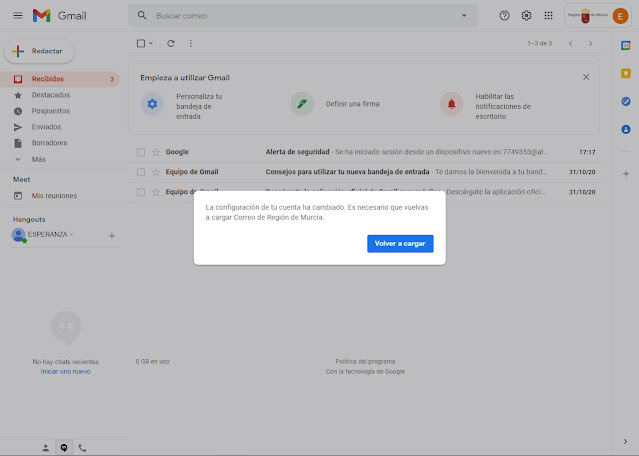Open Política del programa link
The image size is (639, 456).
pyautogui.click(x=365, y=361)
